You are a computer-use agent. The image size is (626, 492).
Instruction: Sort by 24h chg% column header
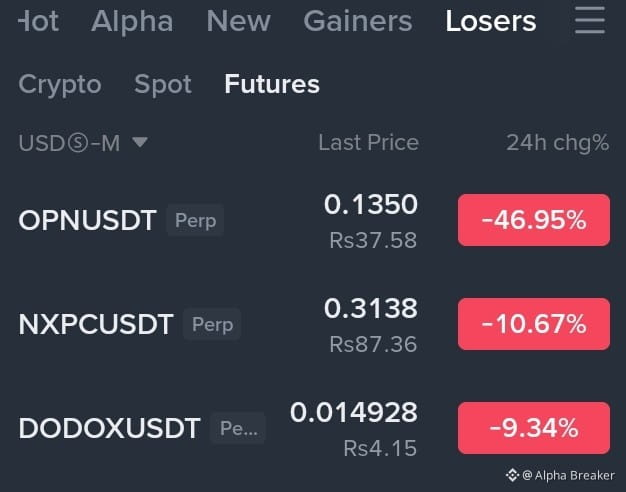point(558,143)
